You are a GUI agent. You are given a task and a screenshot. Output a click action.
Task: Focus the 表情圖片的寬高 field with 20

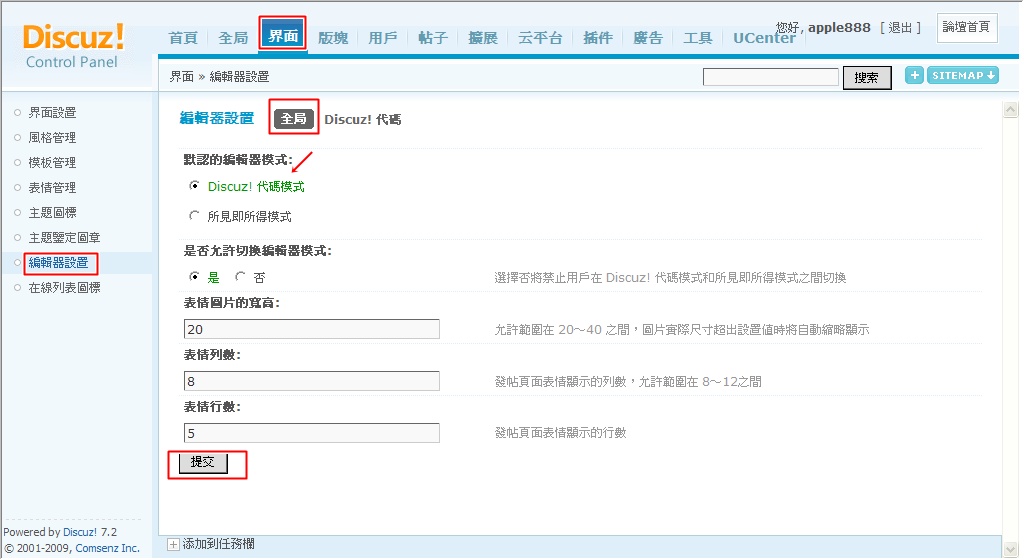[x=312, y=329]
